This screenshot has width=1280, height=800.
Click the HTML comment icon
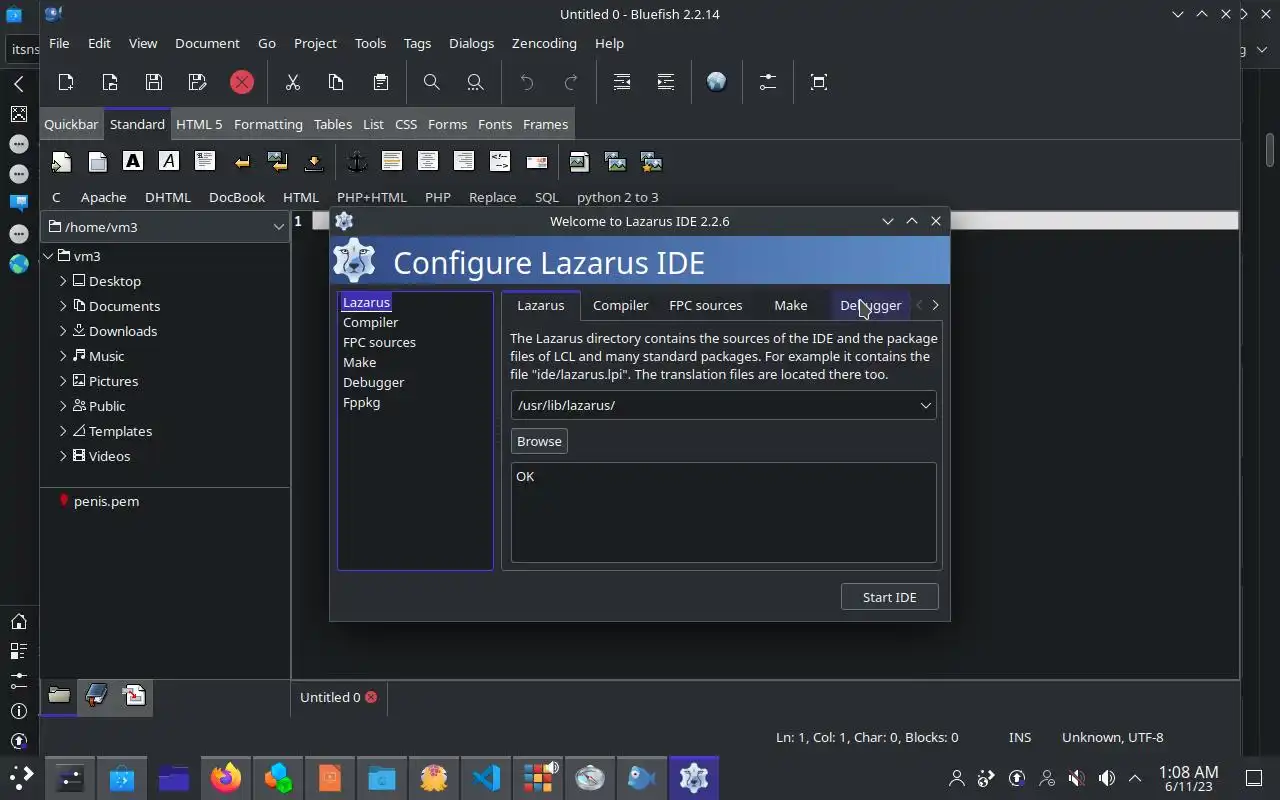(500, 161)
